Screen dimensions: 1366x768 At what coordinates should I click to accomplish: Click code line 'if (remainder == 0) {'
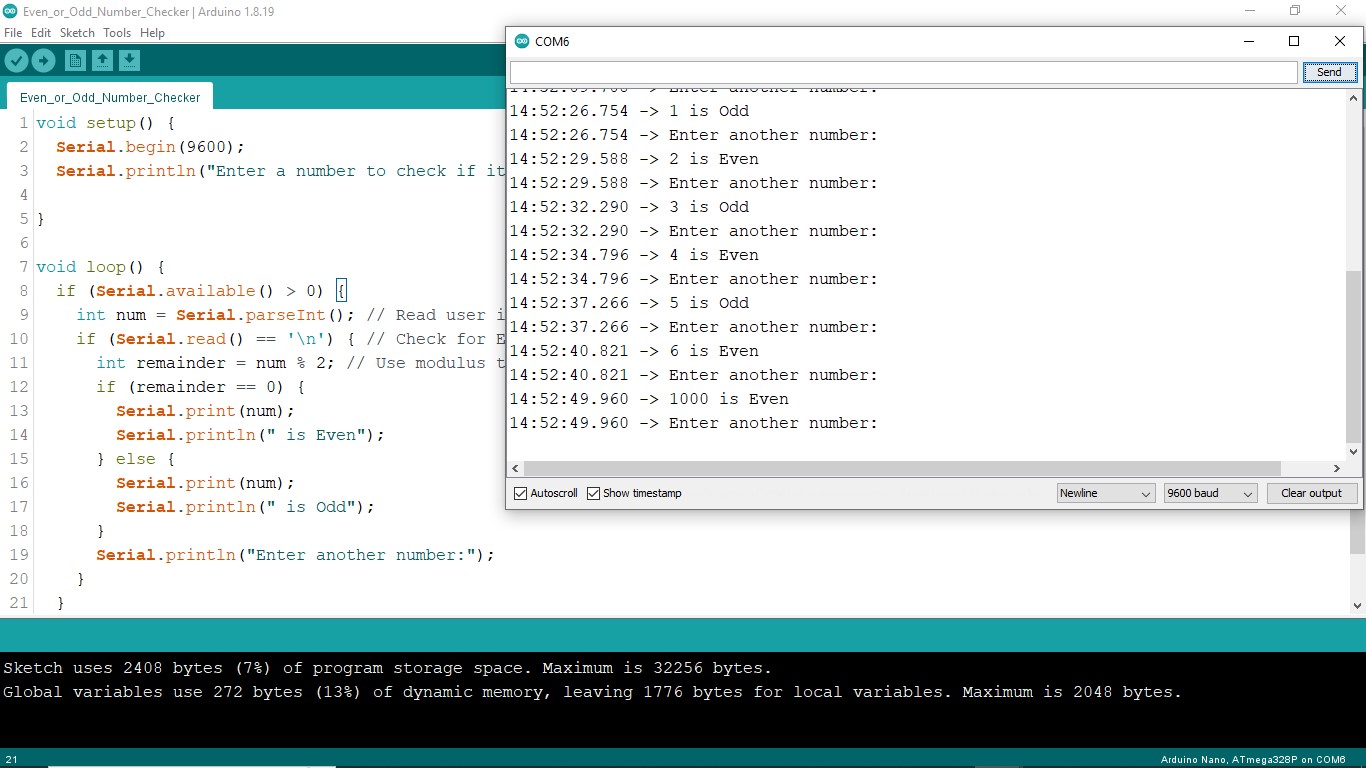point(200,387)
